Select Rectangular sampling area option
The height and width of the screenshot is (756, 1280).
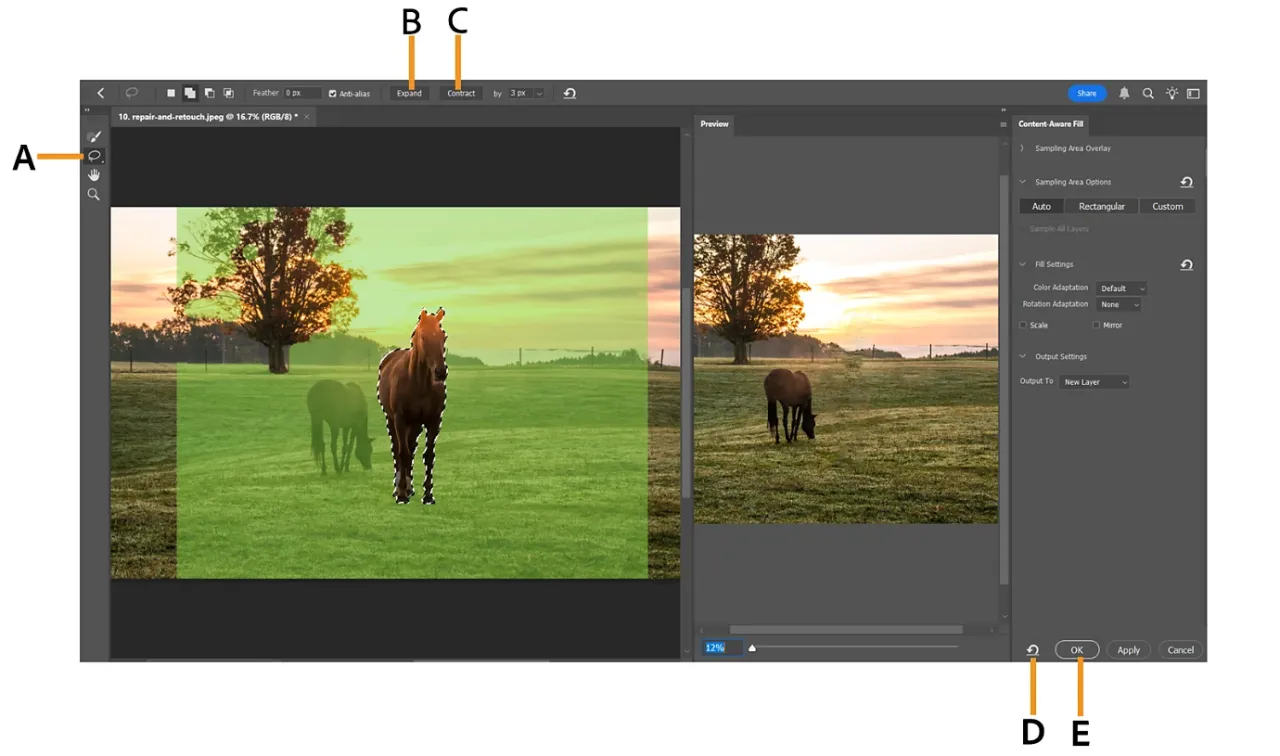tap(1101, 206)
